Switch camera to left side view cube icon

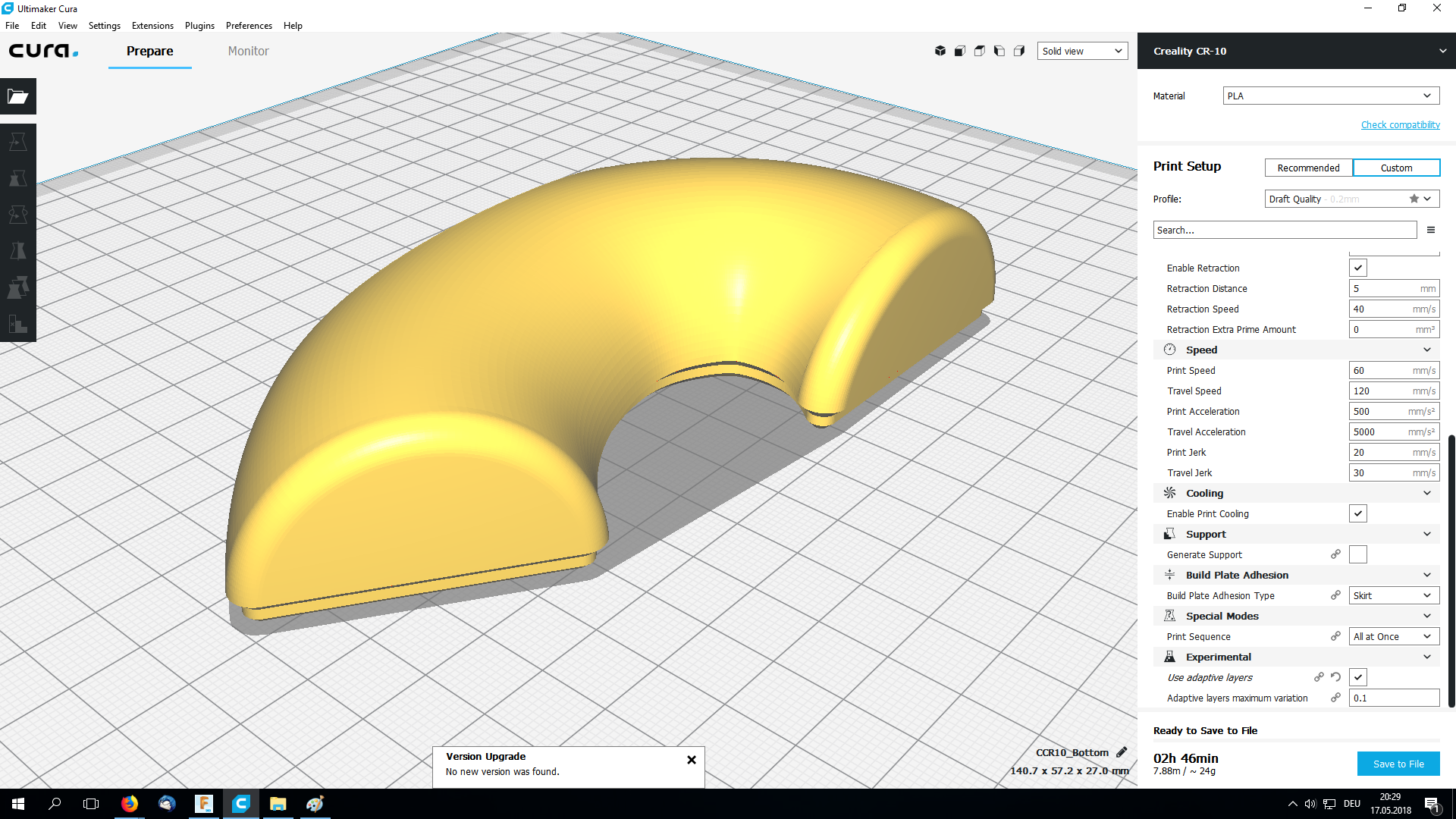pos(999,51)
